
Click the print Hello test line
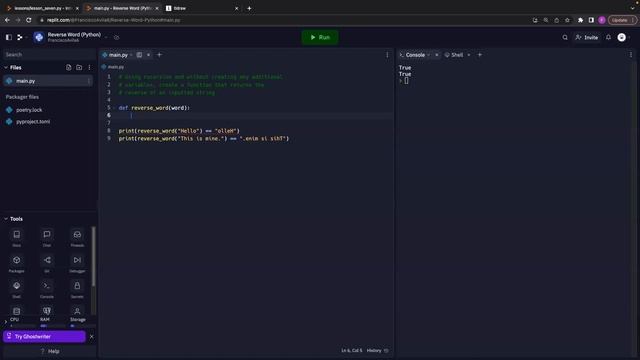pos(179,131)
